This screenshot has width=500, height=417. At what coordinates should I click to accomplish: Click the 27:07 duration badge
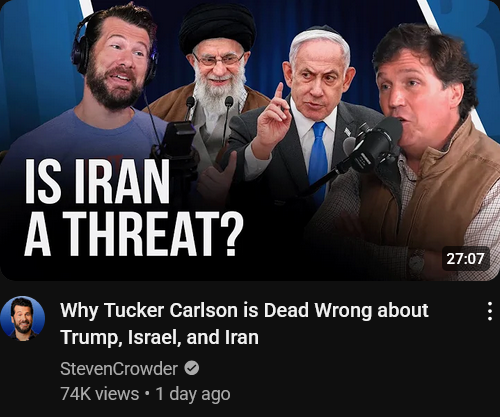coord(465,259)
